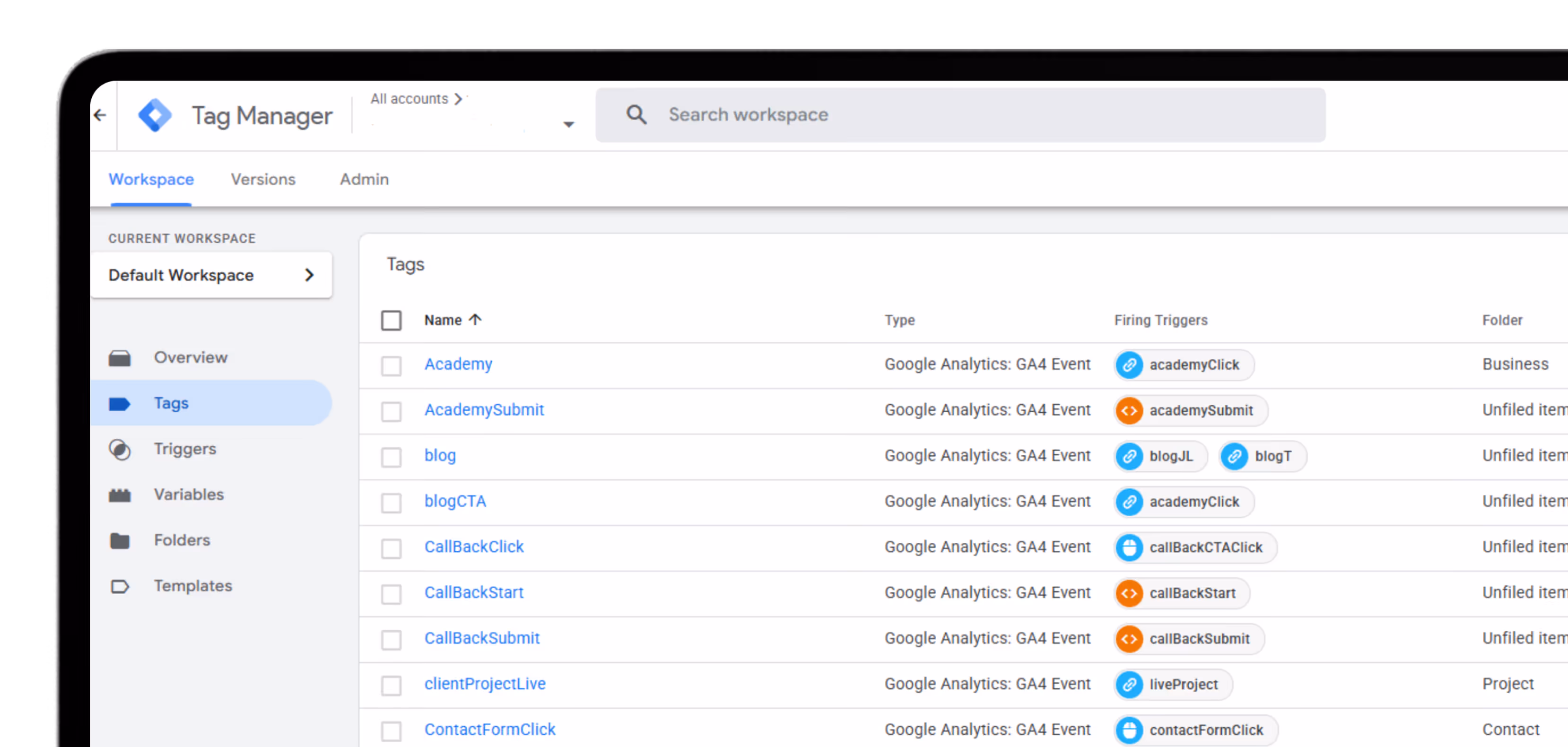The height and width of the screenshot is (747, 1568).
Task: Click the back arrow icon
Action: [x=100, y=115]
